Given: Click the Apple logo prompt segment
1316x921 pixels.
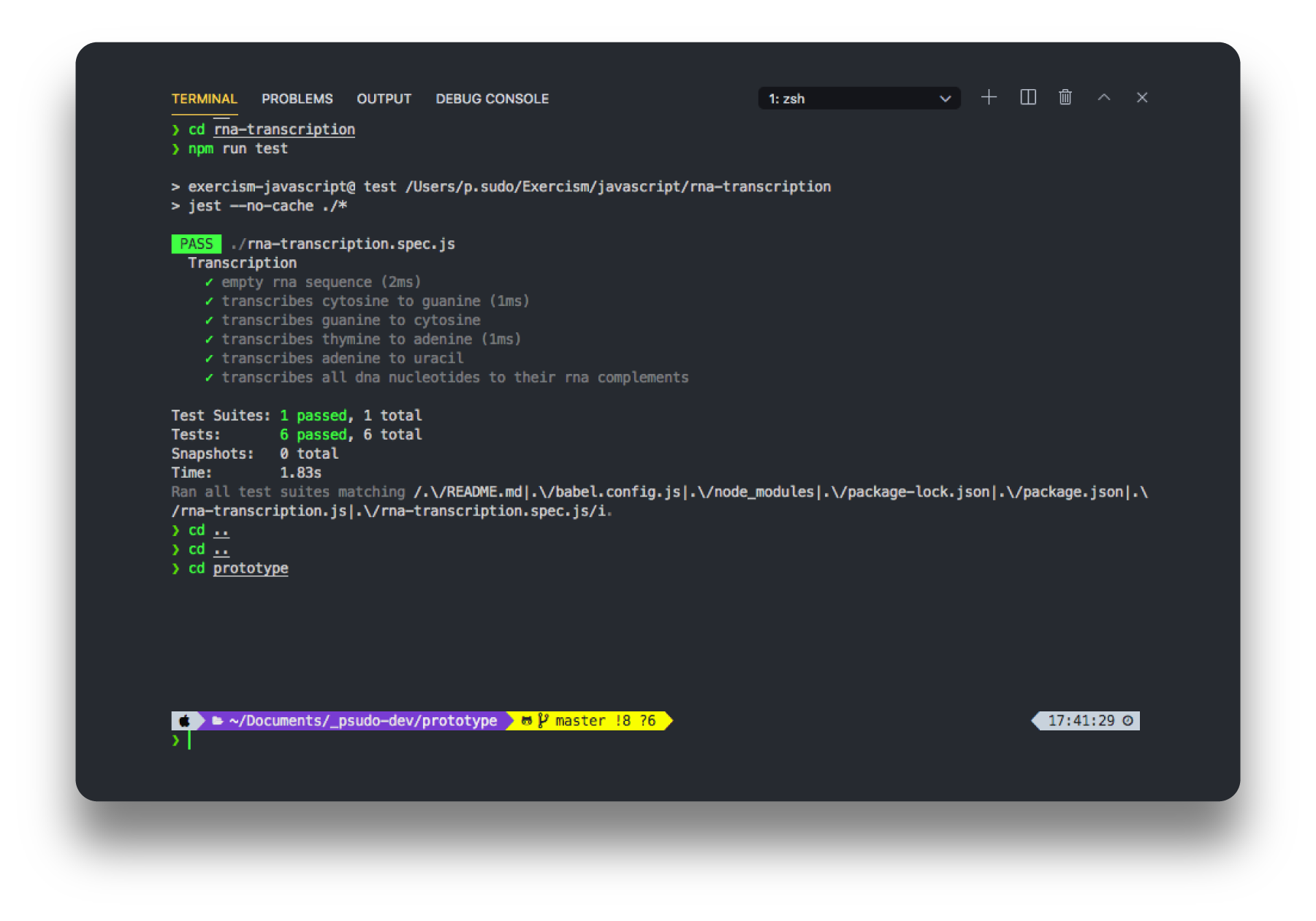Looking at the screenshot, I should click(184, 721).
